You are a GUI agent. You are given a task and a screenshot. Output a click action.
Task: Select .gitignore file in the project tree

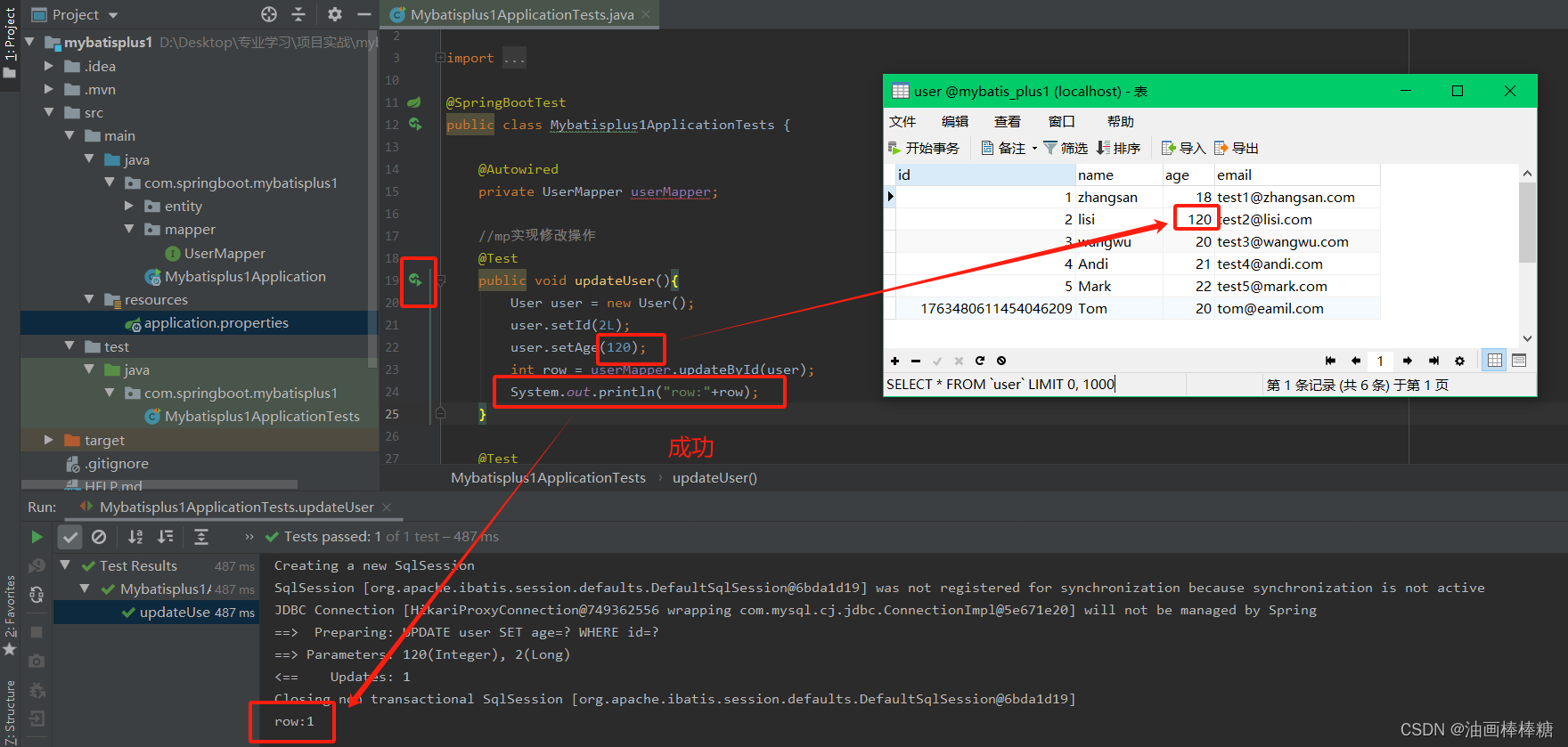tap(116, 464)
